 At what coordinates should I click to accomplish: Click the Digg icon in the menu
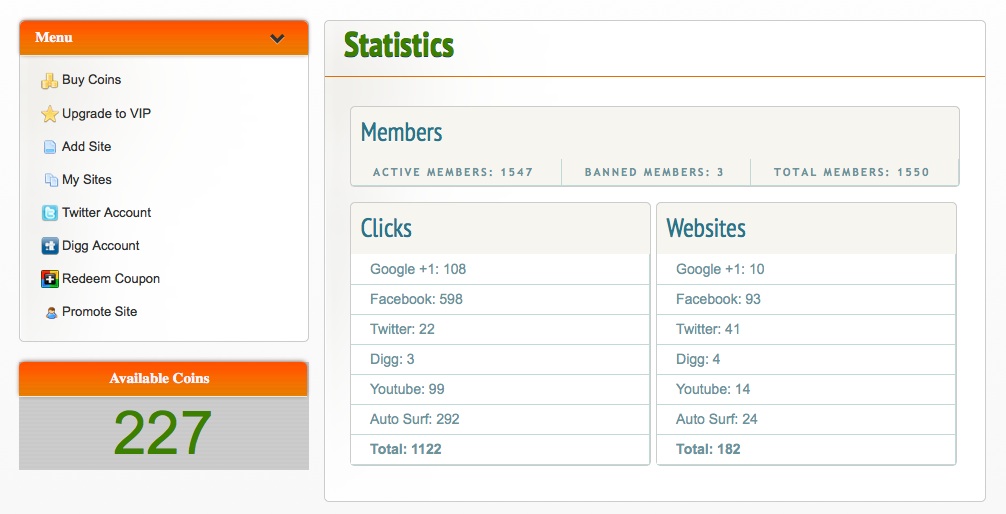pyautogui.click(x=49, y=246)
